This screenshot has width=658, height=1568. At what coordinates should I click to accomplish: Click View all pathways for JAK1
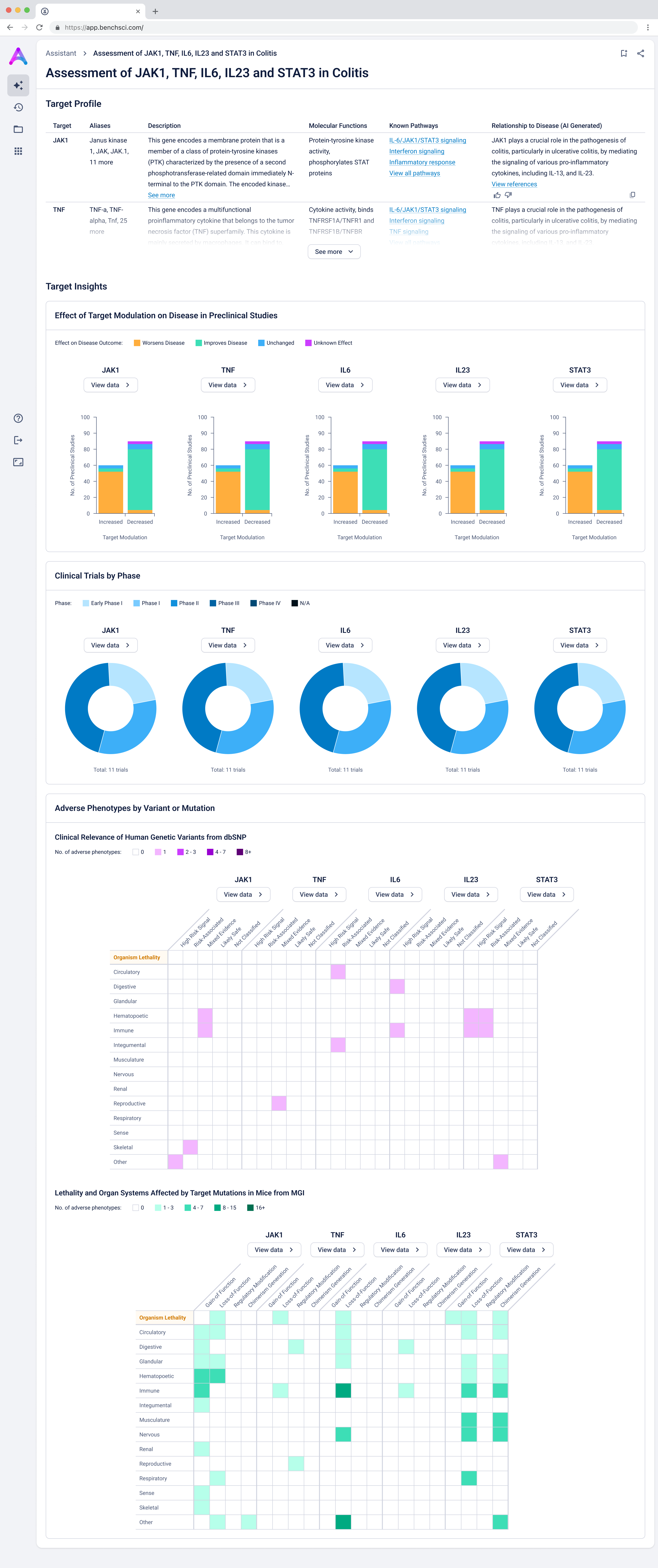point(414,174)
